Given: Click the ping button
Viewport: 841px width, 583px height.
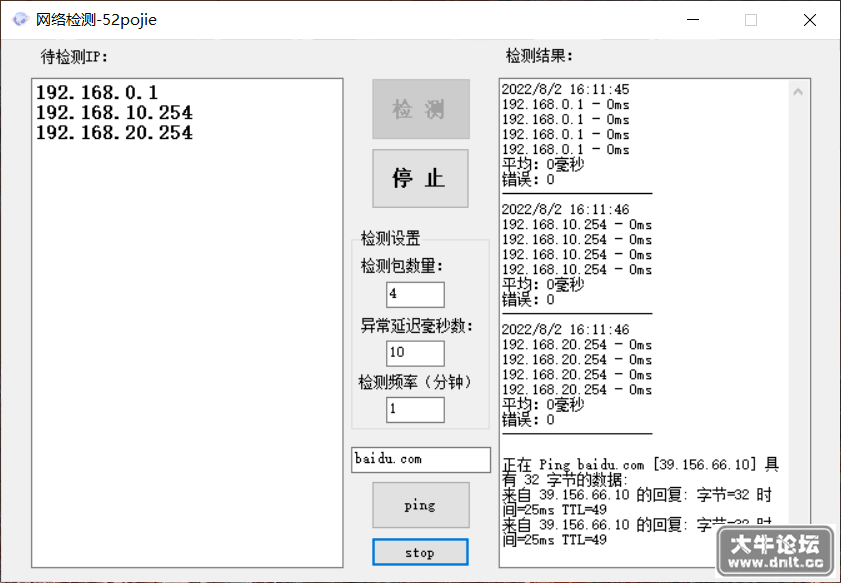Looking at the screenshot, I should (x=421, y=505).
